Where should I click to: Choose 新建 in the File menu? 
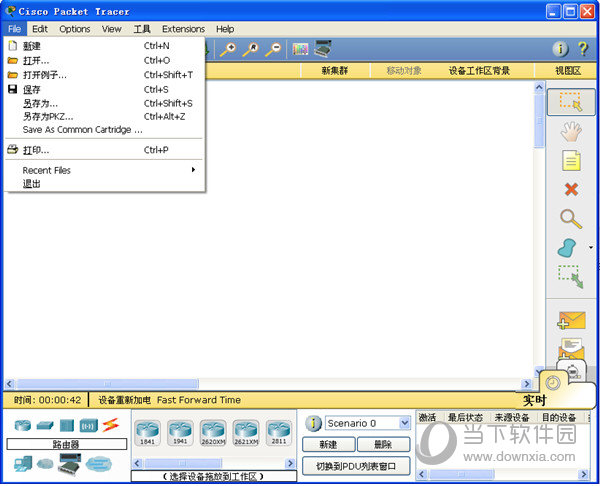pos(104,46)
